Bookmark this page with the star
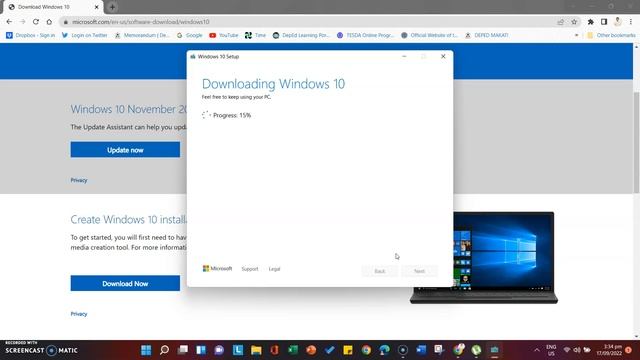 574,22
